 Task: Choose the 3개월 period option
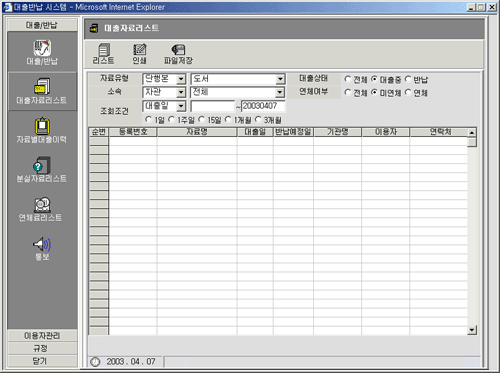tap(258, 119)
